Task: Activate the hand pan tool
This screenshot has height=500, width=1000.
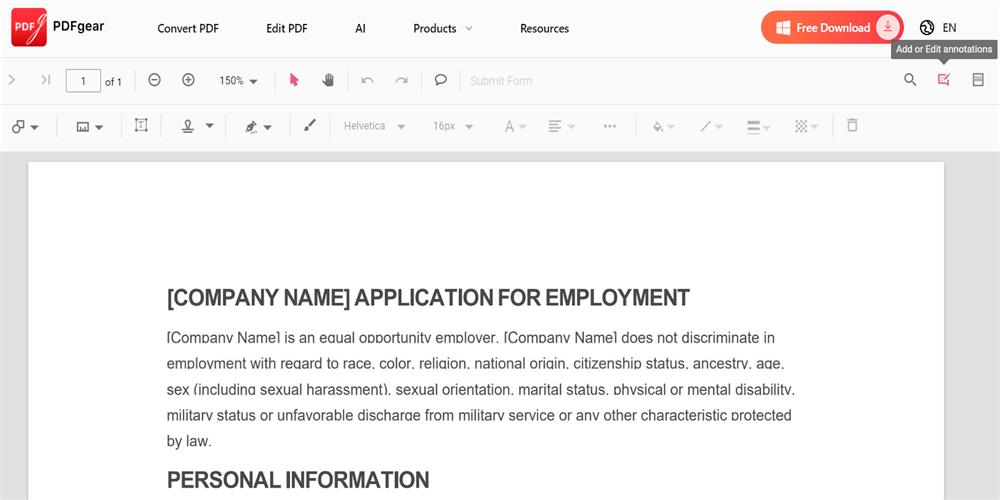Action: (x=328, y=80)
